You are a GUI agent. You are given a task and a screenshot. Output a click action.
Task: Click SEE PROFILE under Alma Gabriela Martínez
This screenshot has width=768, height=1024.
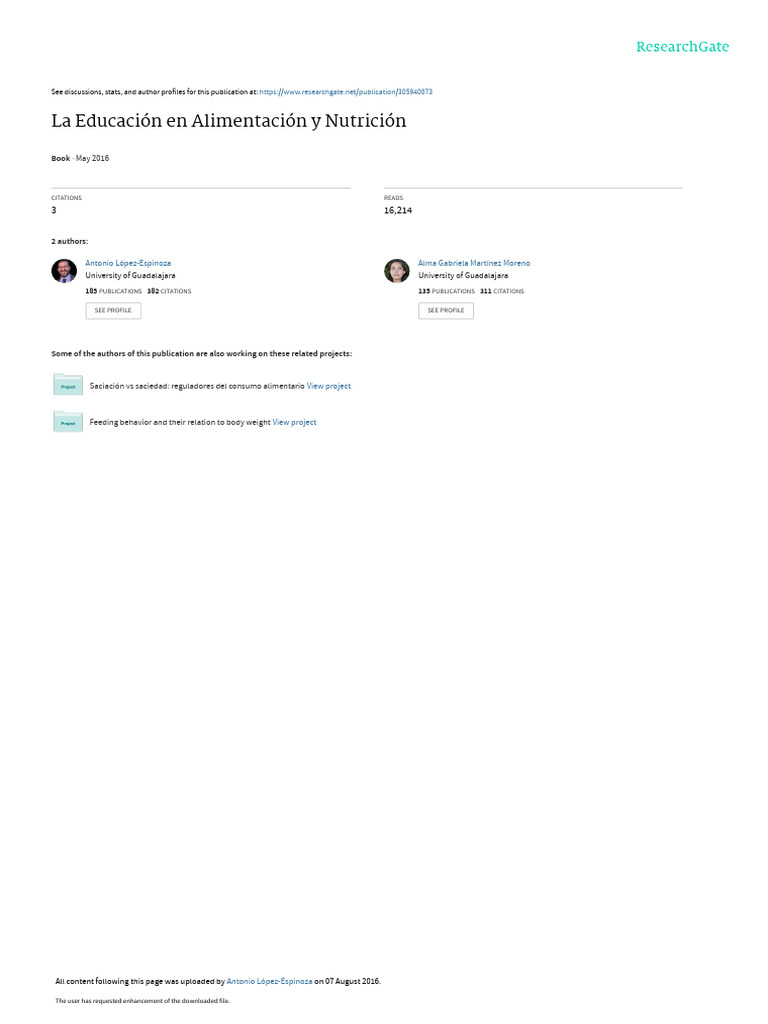(446, 310)
